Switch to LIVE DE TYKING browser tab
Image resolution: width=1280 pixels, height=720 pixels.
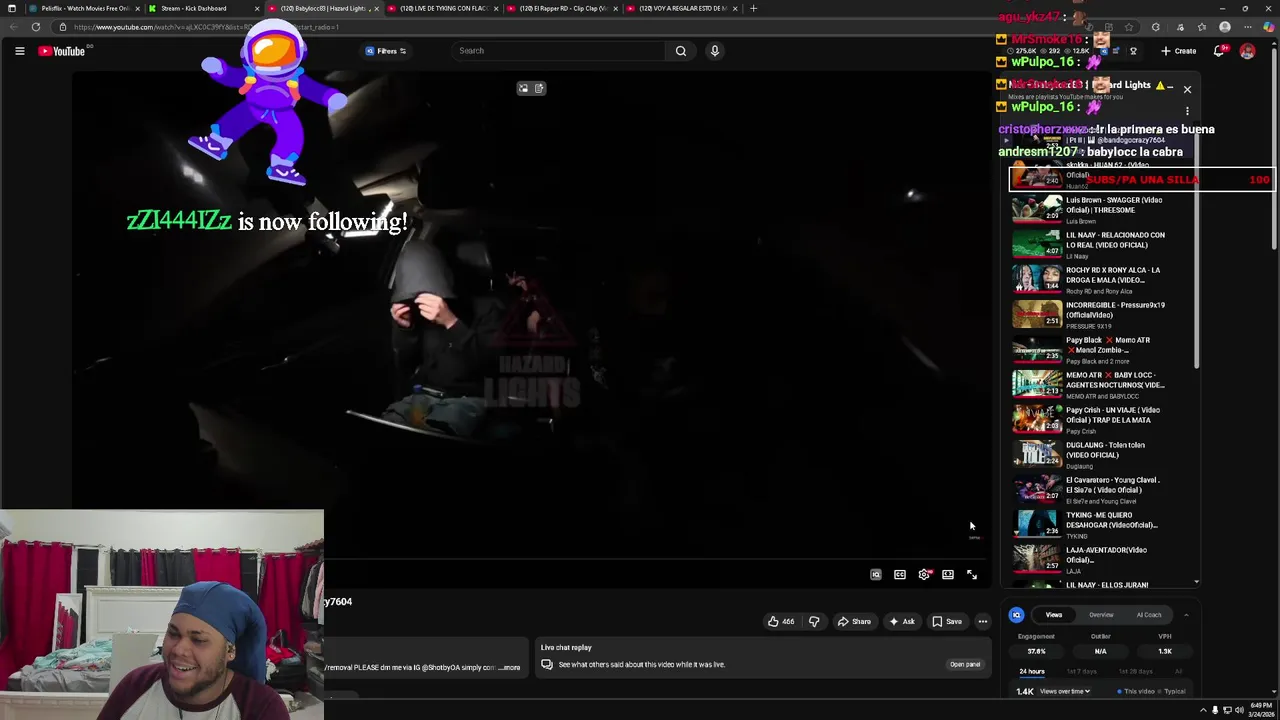(x=441, y=8)
